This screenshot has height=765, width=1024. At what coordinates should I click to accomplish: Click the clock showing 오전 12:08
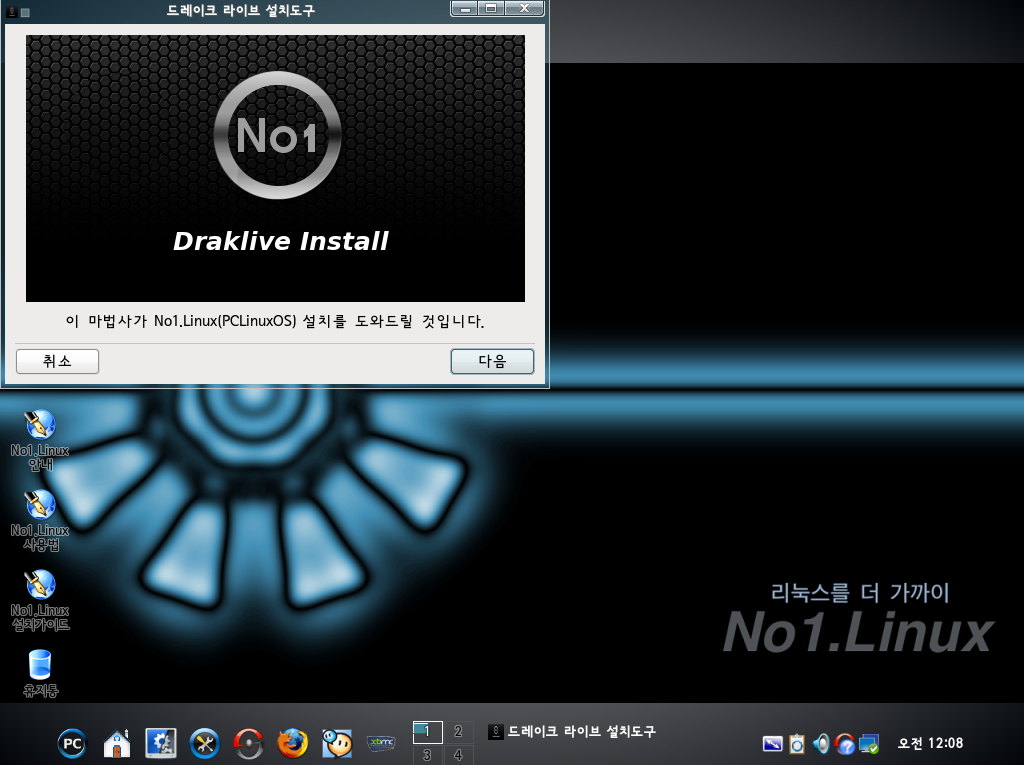point(930,743)
